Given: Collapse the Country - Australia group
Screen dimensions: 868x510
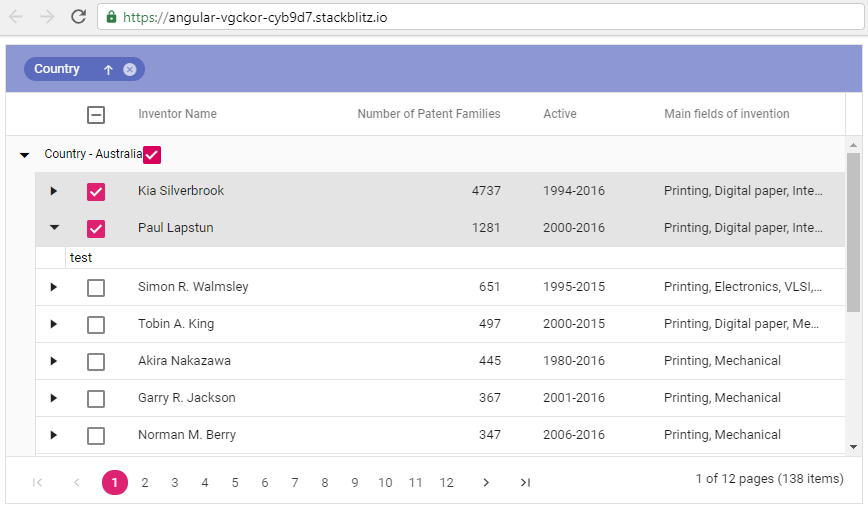Looking at the screenshot, I should (x=25, y=154).
